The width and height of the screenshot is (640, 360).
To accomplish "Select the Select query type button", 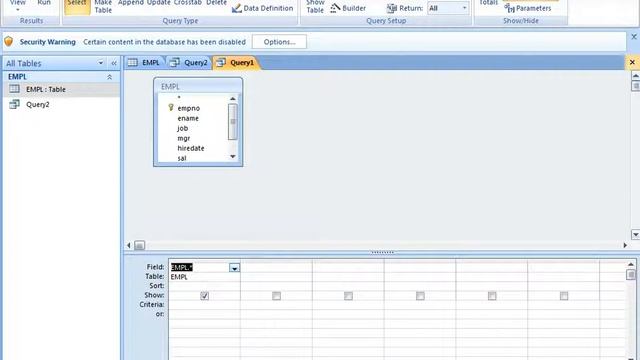I will 77,7.
